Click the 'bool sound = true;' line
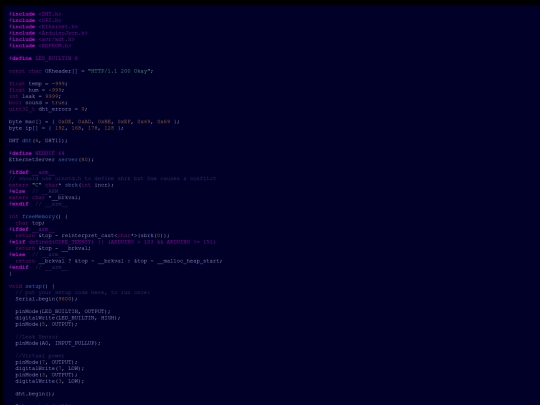 point(38,103)
